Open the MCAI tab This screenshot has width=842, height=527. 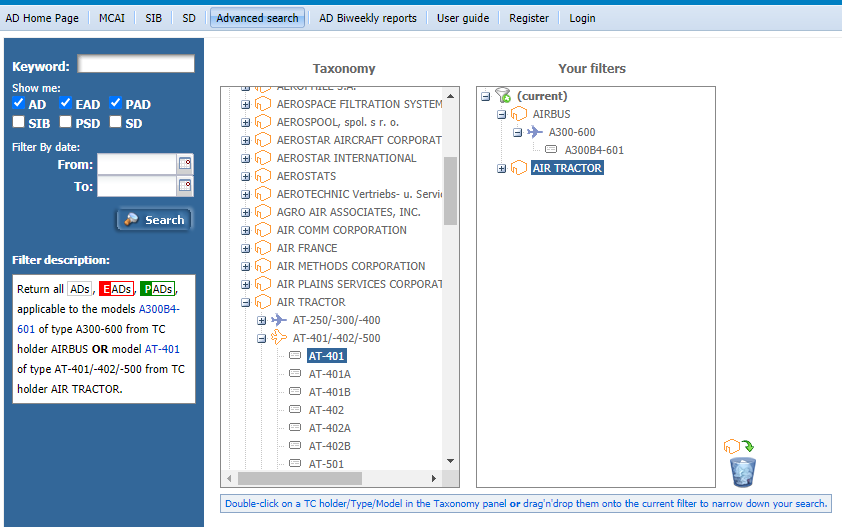tap(112, 18)
